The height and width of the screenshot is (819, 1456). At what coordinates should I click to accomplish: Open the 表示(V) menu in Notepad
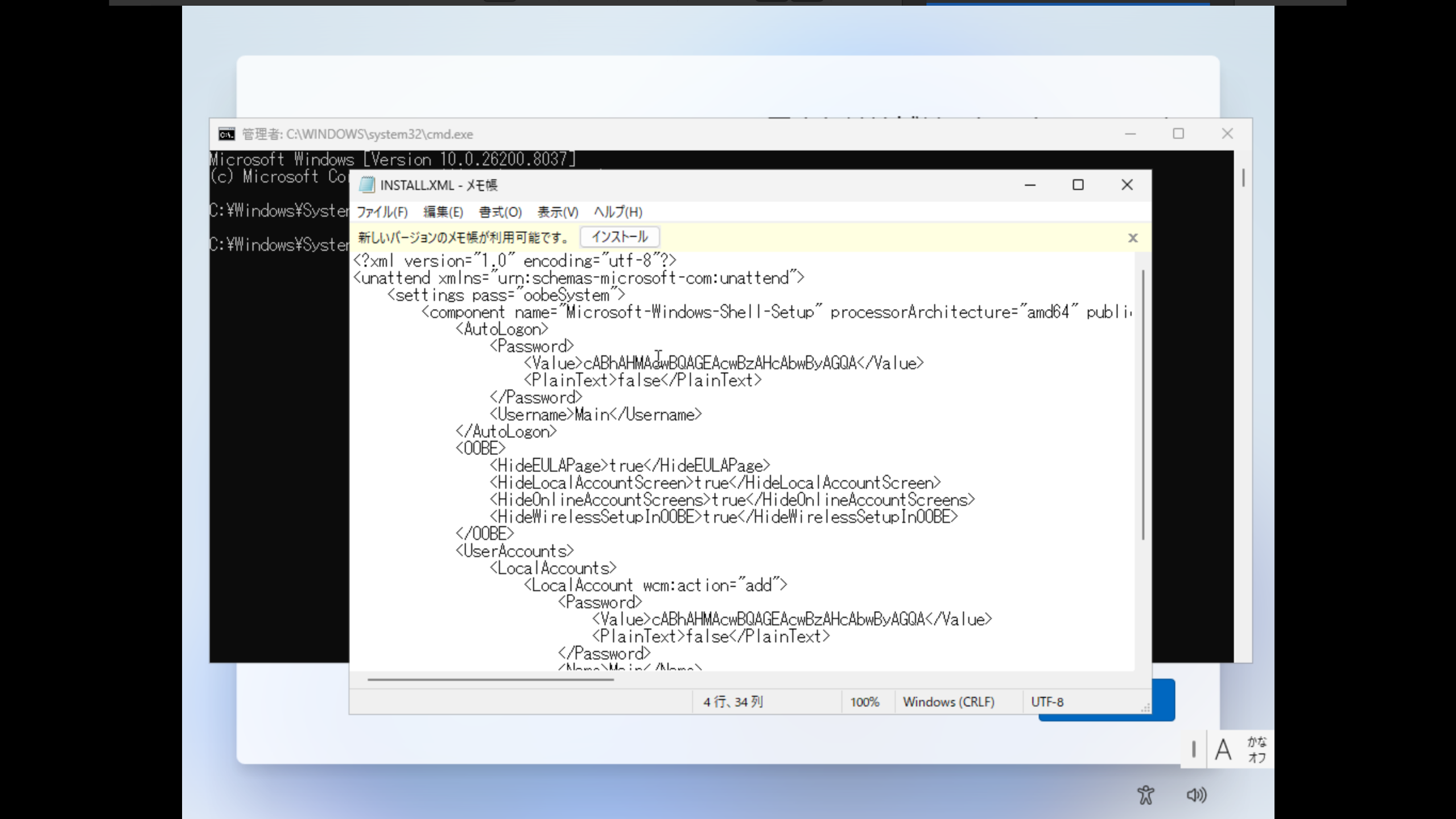558,212
